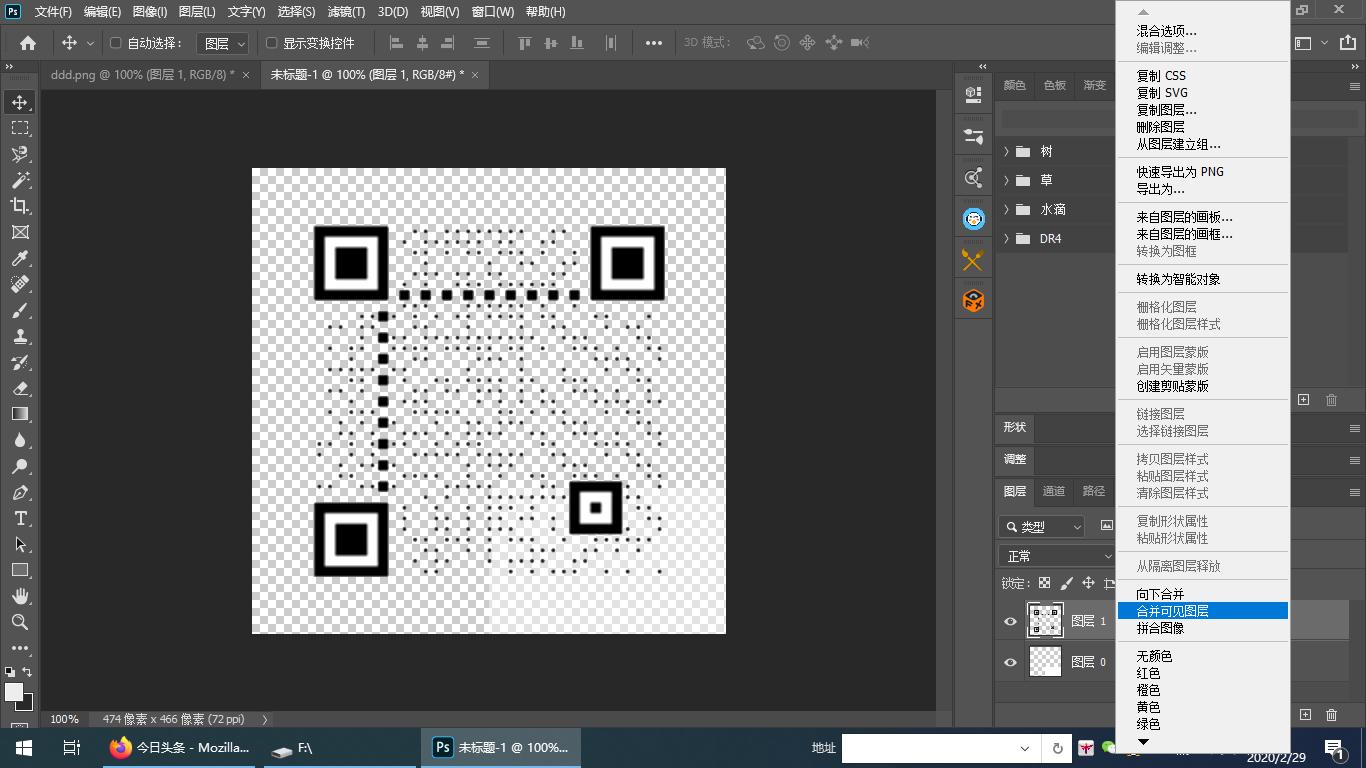Expand the 树 folder group

(x=1006, y=152)
